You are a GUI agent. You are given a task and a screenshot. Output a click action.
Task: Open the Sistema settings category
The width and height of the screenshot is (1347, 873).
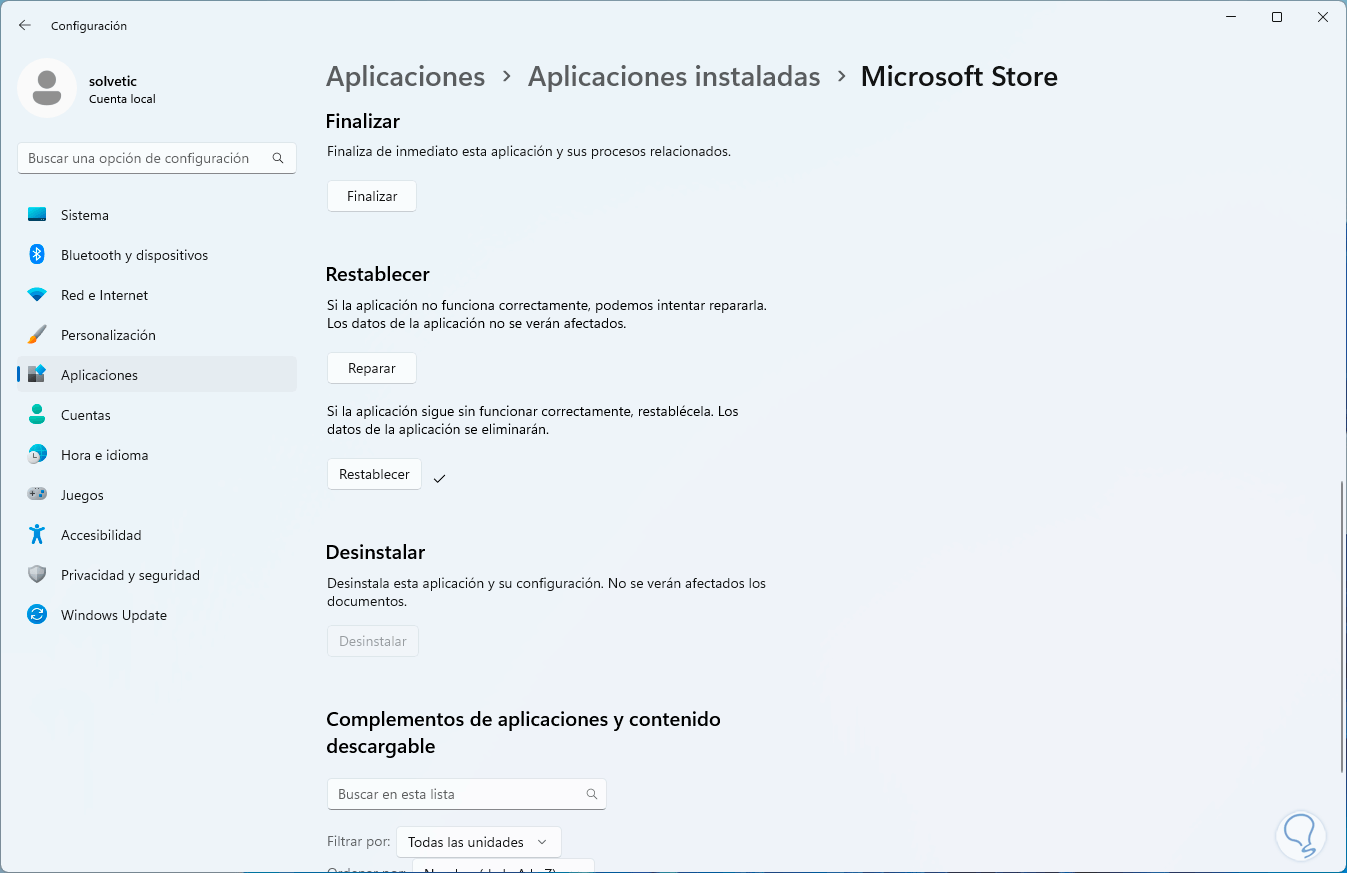point(85,215)
